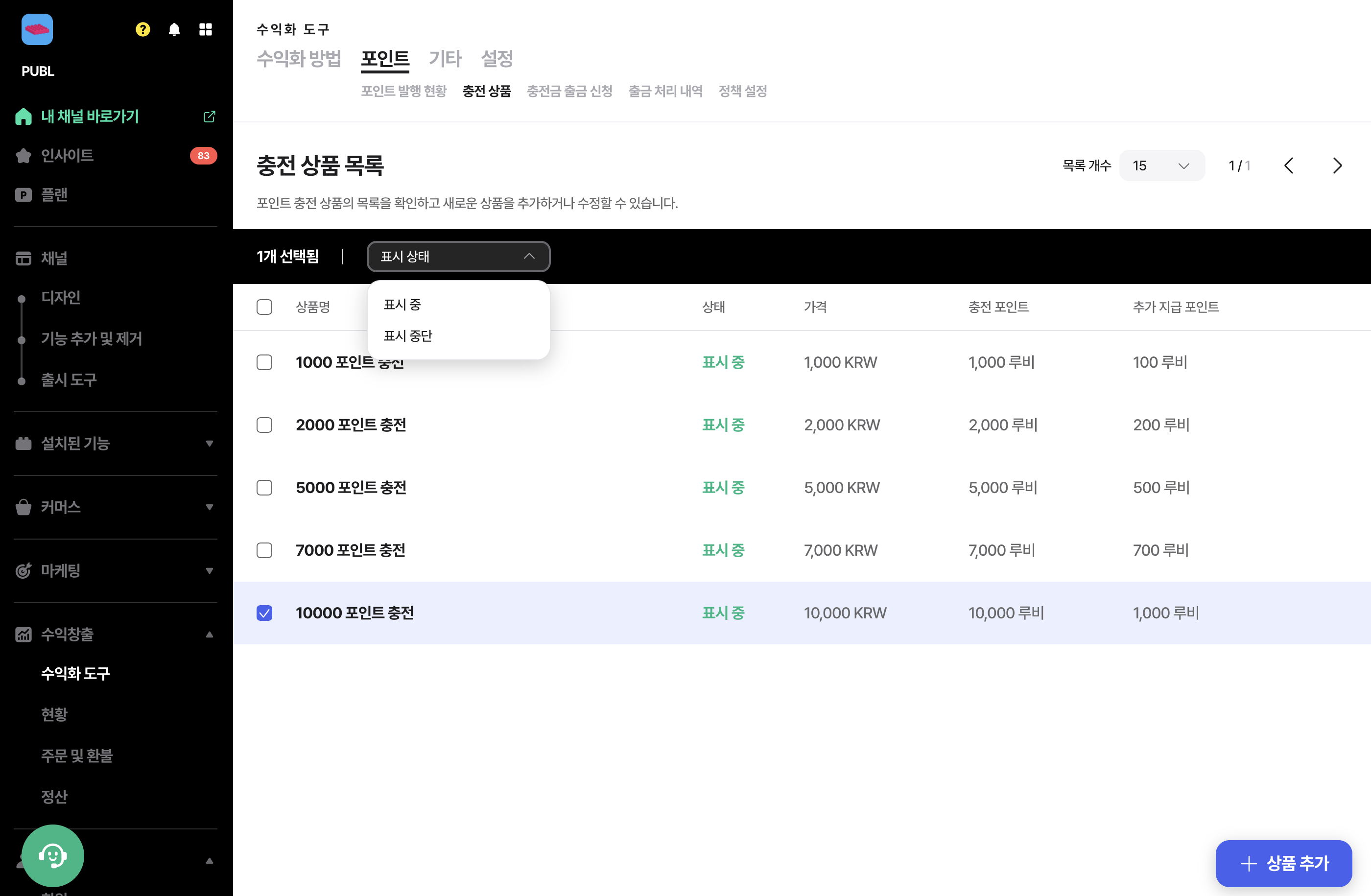Check the 2000 포인트 충전 row
Screen dimensions: 1371x896
point(264,425)
